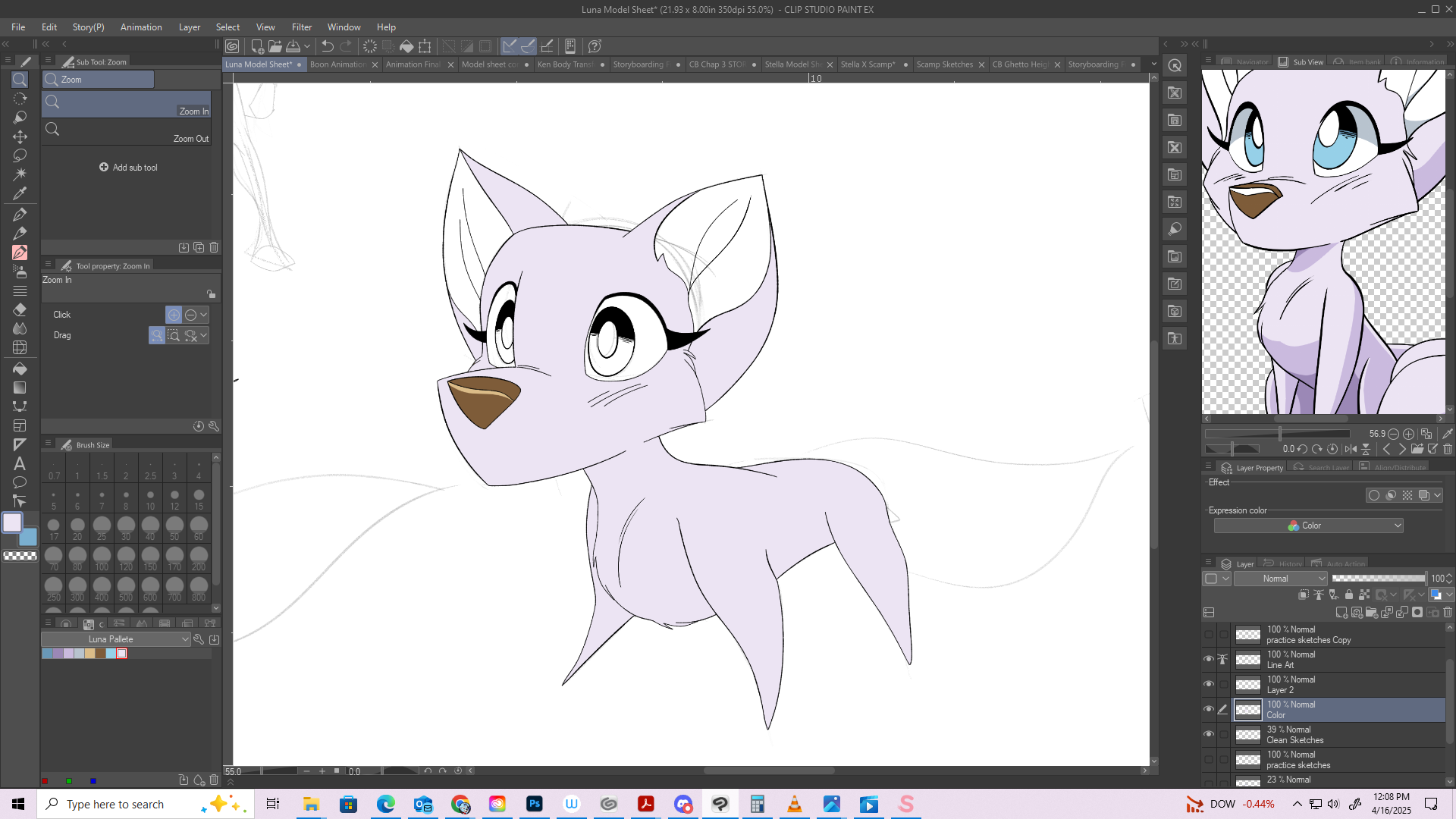The width and height of the screenshot is (1456, 819).
Task: Open the Expression color dropdown
Action: (x=1308, y=526)
